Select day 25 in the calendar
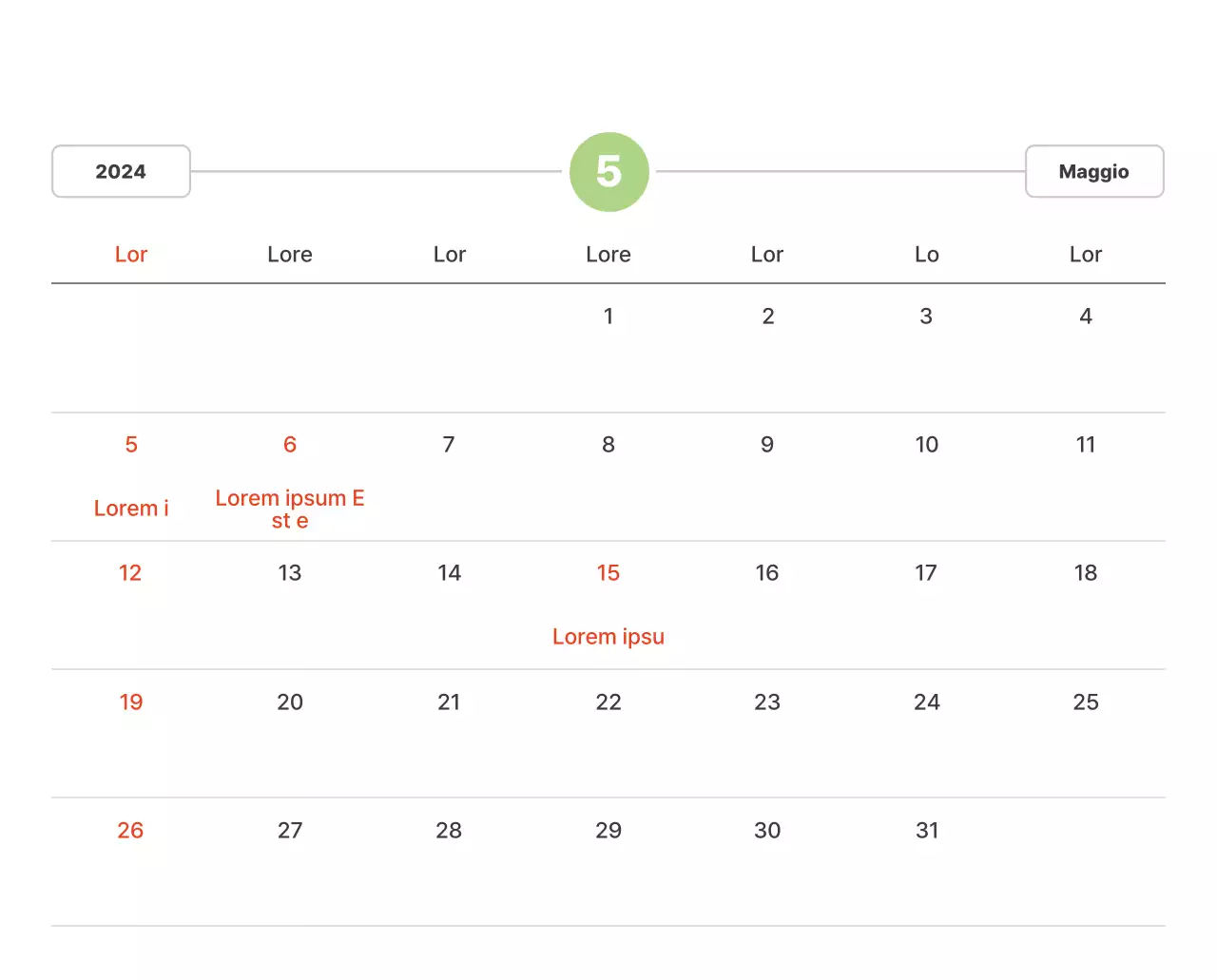 click(1085, 702)
